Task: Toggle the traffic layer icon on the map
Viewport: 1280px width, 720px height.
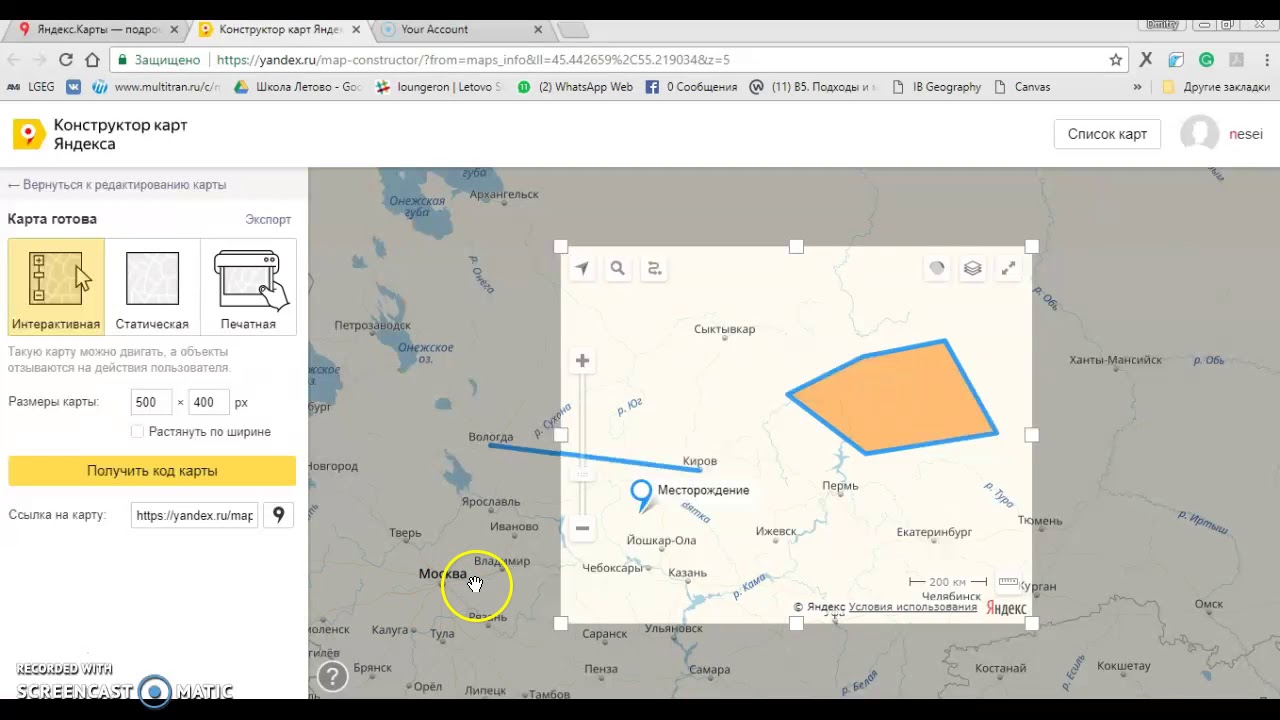Action: point(937,268)
